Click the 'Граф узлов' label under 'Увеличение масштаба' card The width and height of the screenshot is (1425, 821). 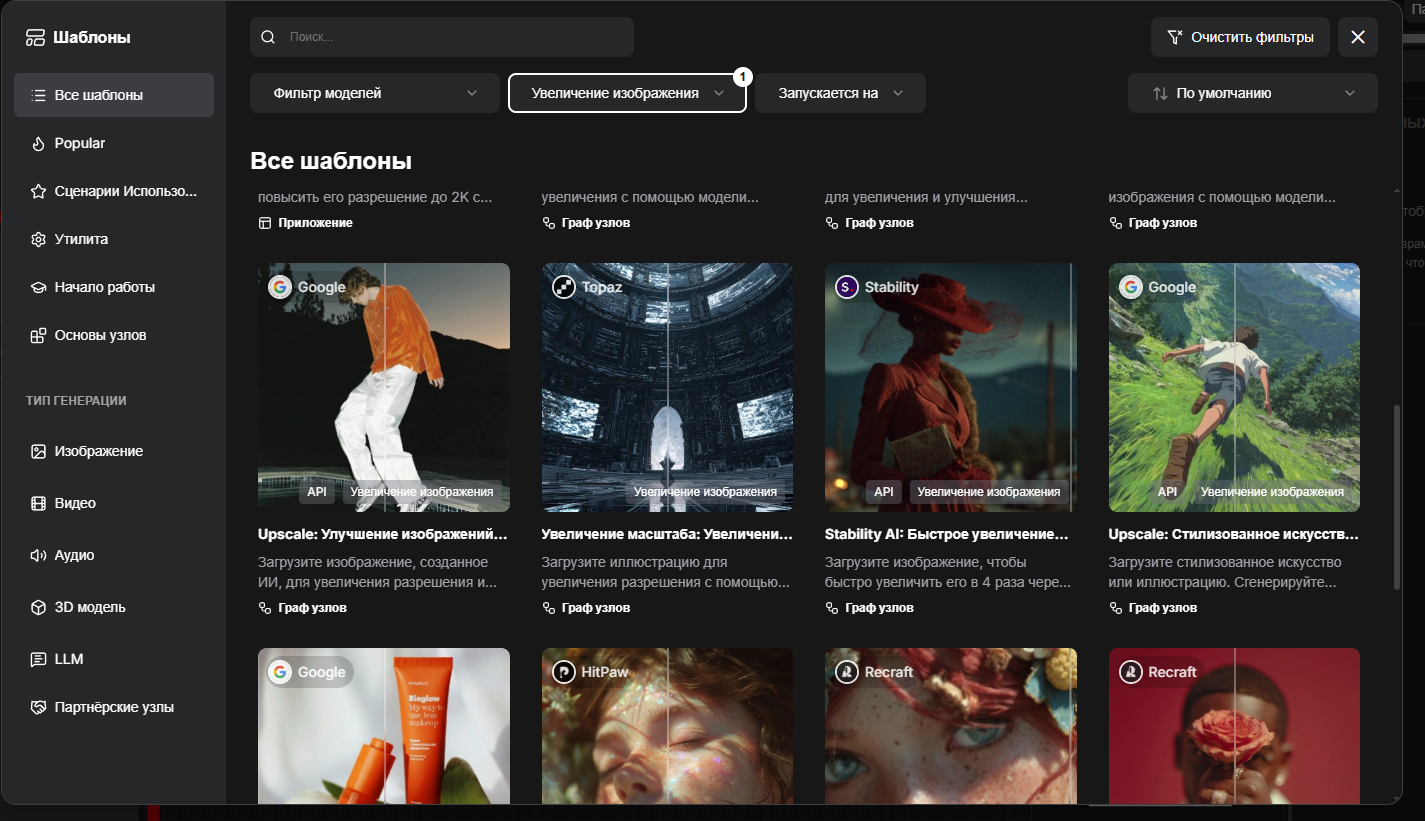click(x=596, y=608)
